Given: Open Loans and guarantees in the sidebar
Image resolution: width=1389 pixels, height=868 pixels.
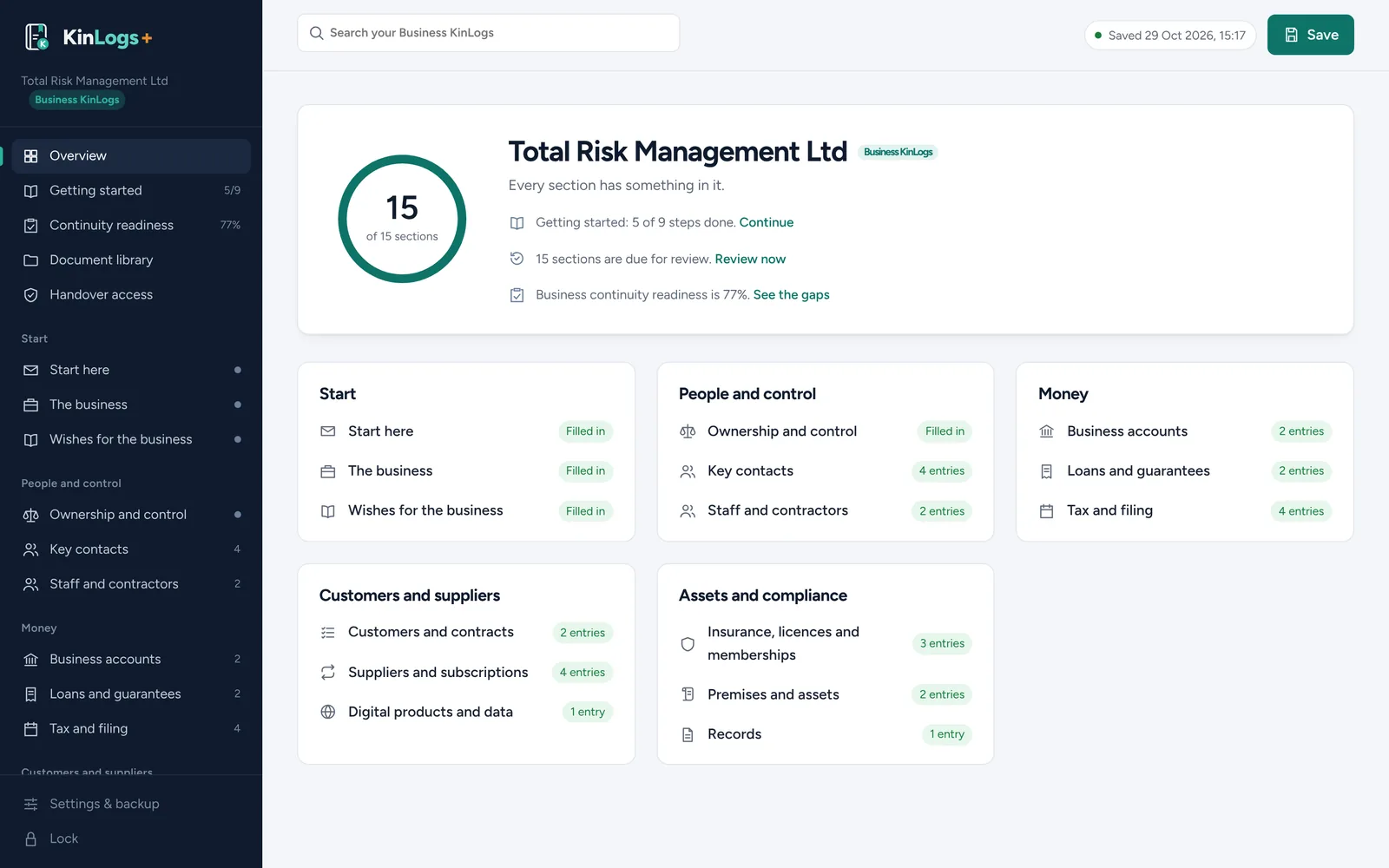Looking at the screenshot, I should point(131,694).
